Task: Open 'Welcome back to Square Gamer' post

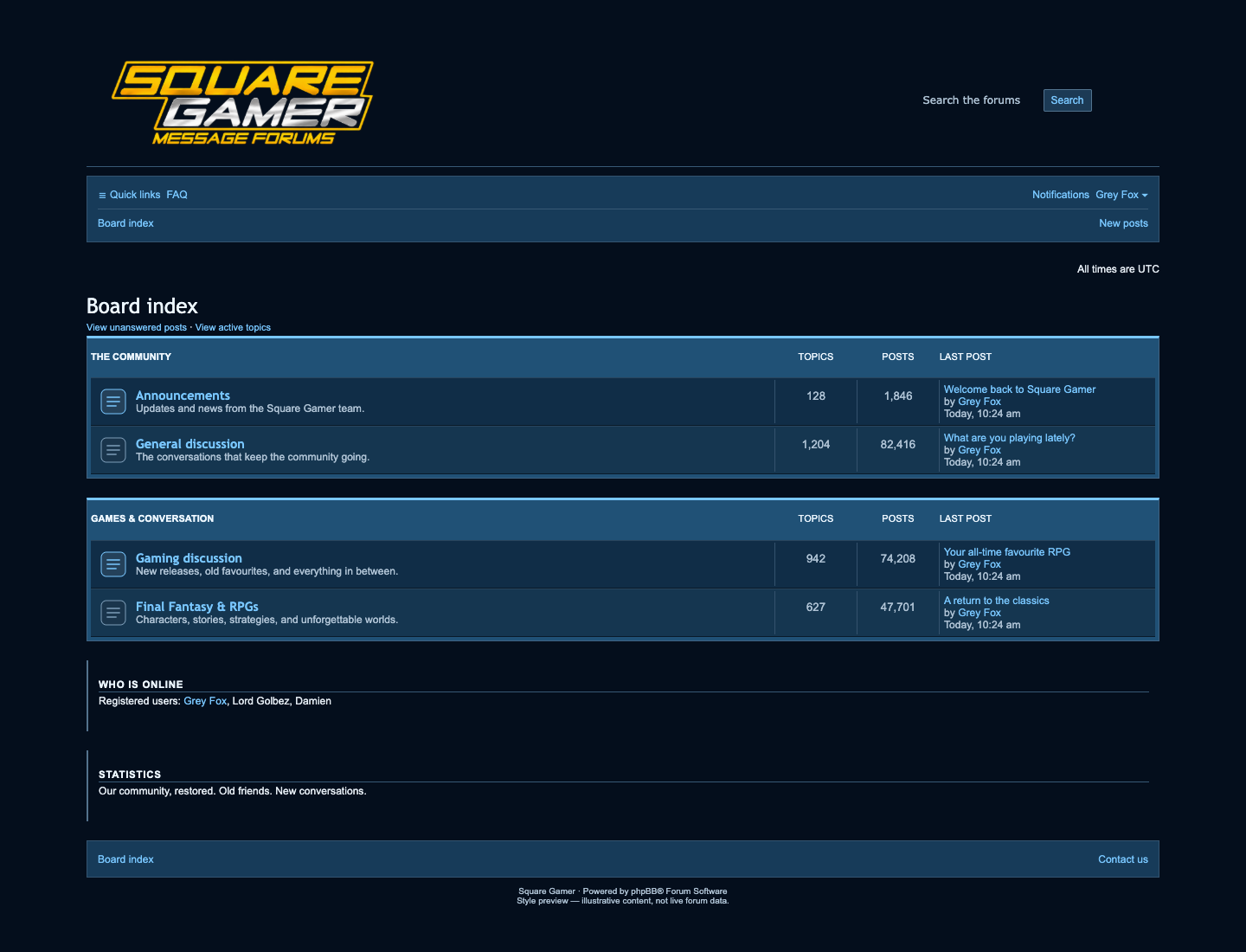Action: point(1019,389)
